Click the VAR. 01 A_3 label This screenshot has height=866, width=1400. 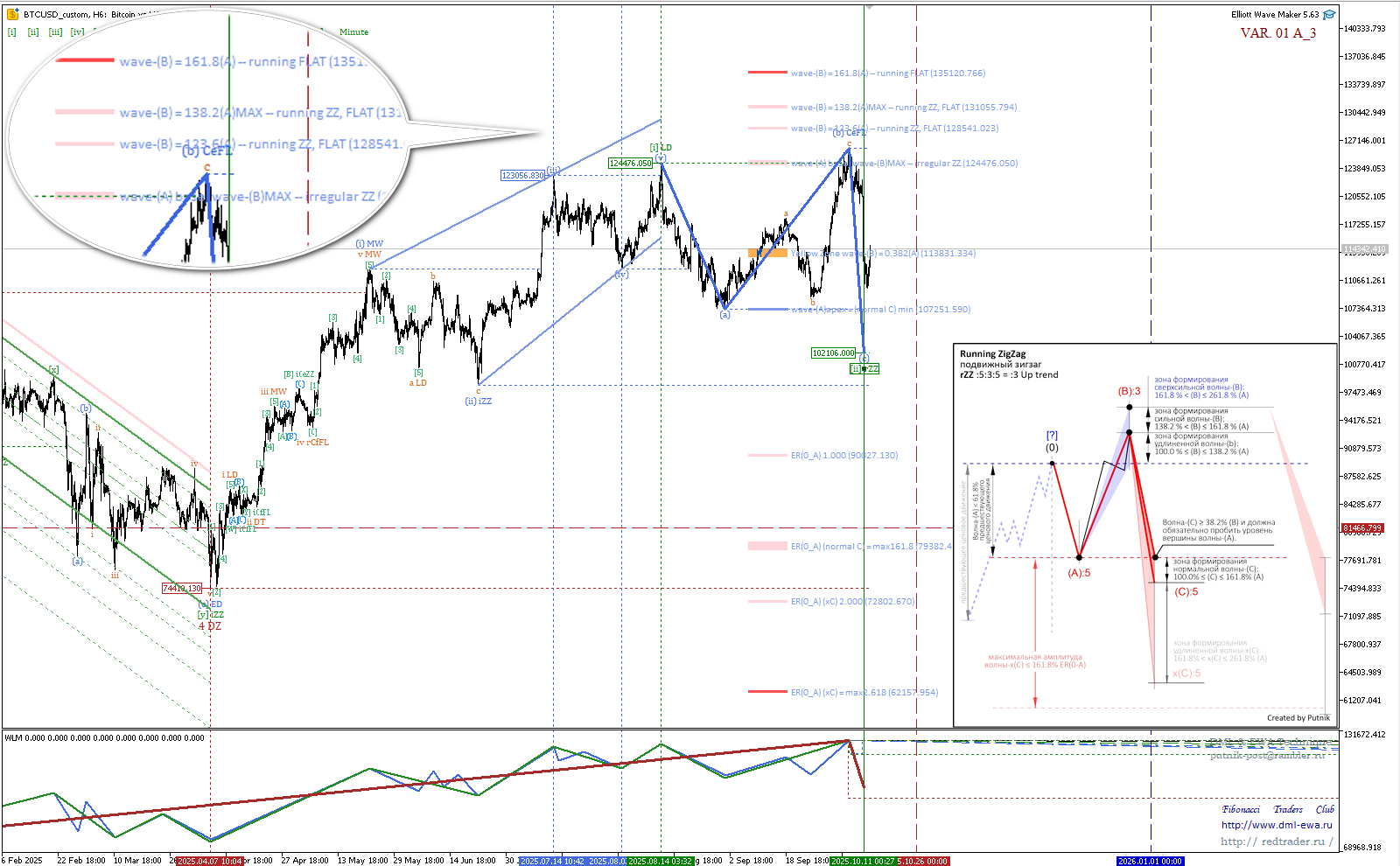(x=1277, y=33)
